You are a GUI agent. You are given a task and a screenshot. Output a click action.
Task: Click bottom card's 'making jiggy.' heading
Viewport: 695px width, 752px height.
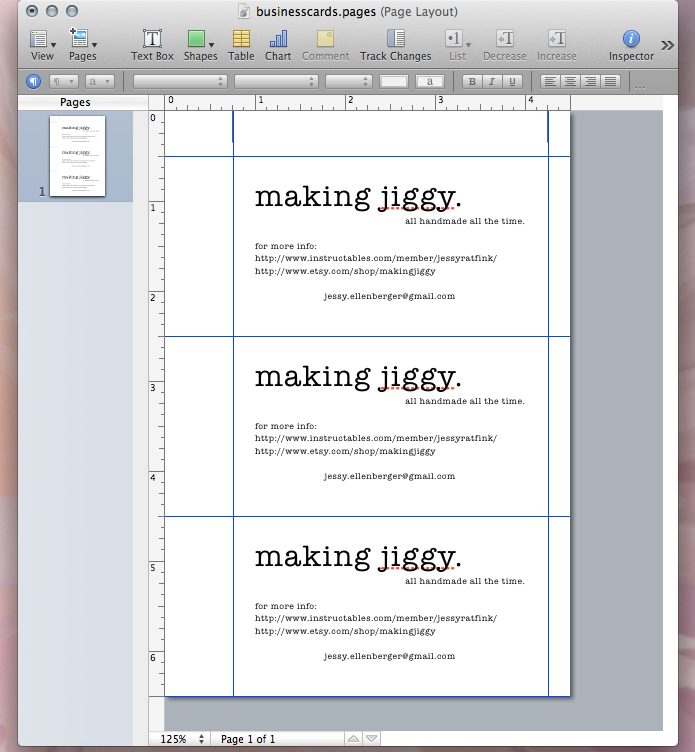coord(358,557)
